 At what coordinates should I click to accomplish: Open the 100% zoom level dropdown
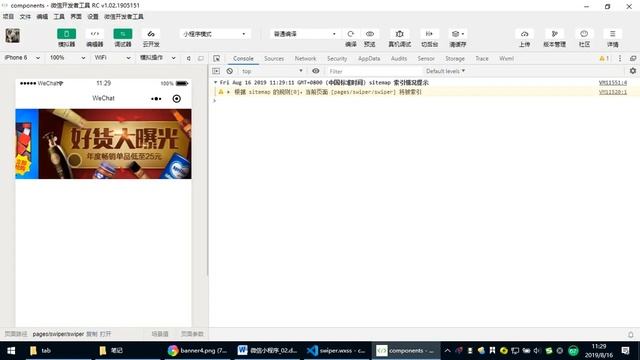[67, 58]
